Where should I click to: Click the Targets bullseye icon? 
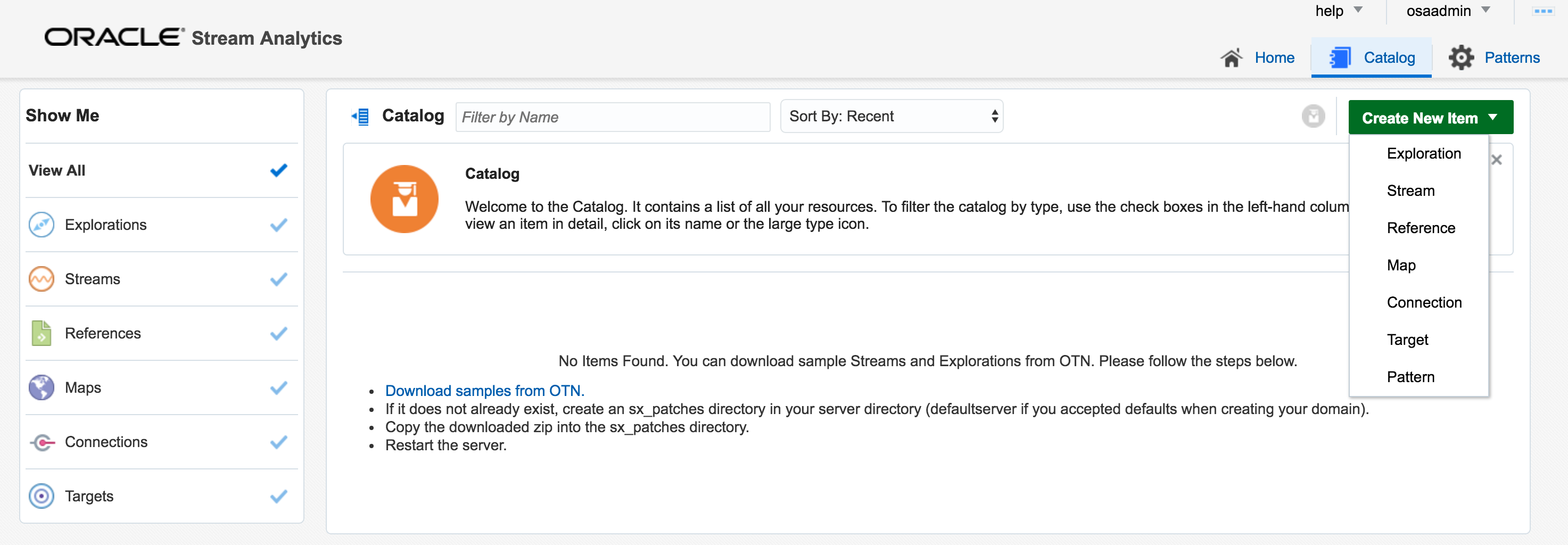(x=42, y=496)
